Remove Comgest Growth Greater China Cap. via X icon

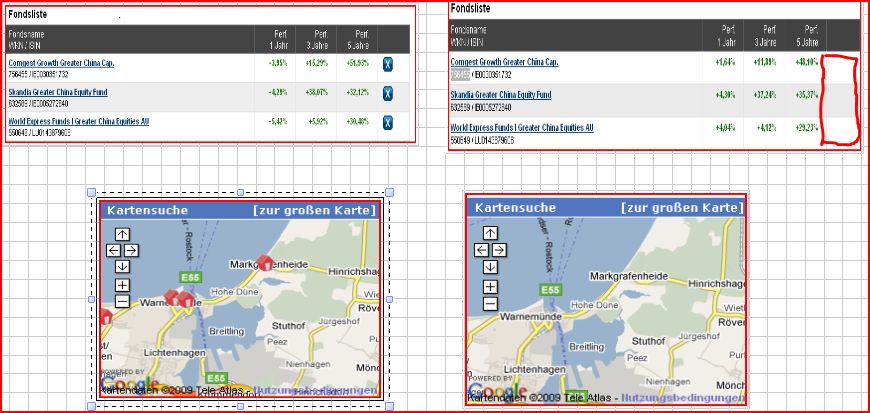(388, 64)
